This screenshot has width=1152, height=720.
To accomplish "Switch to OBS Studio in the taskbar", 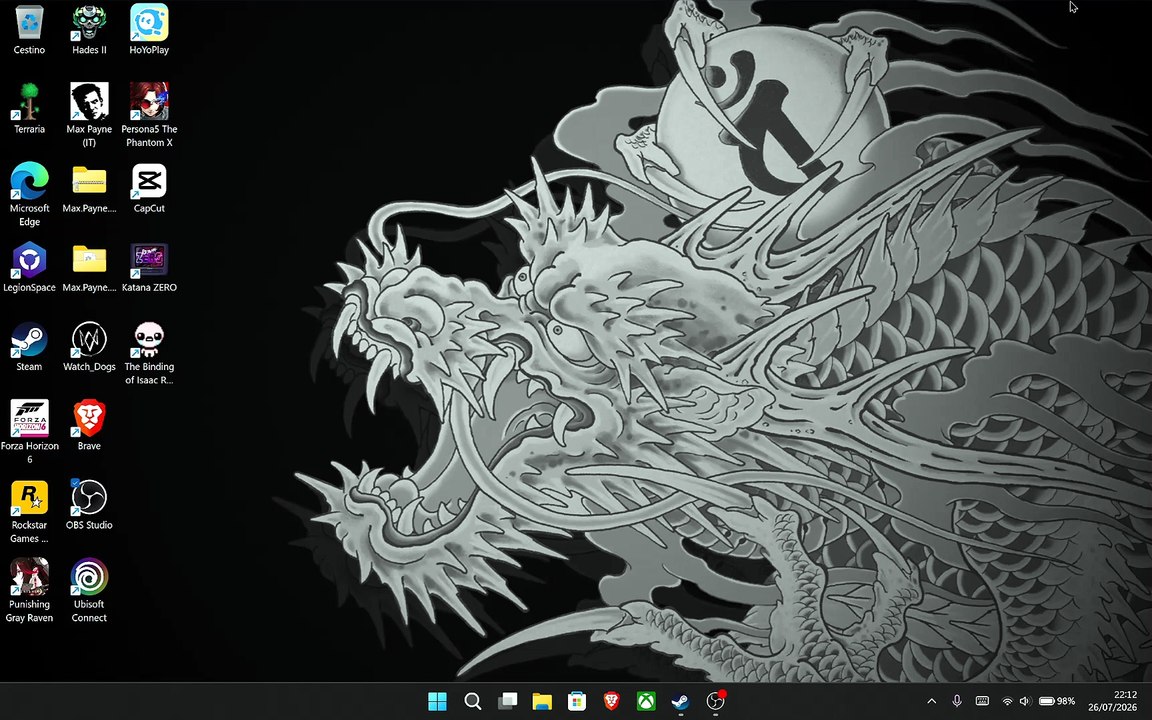I will tap(716, 702).
